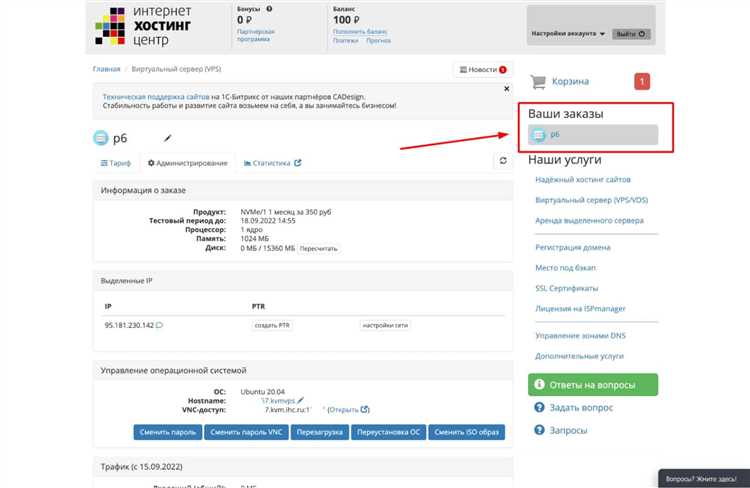The height and width of the screenshot is (488, 750).
Task: Open Виртуальный сервер (VPS/VDS) link
Action: (591, 200)
